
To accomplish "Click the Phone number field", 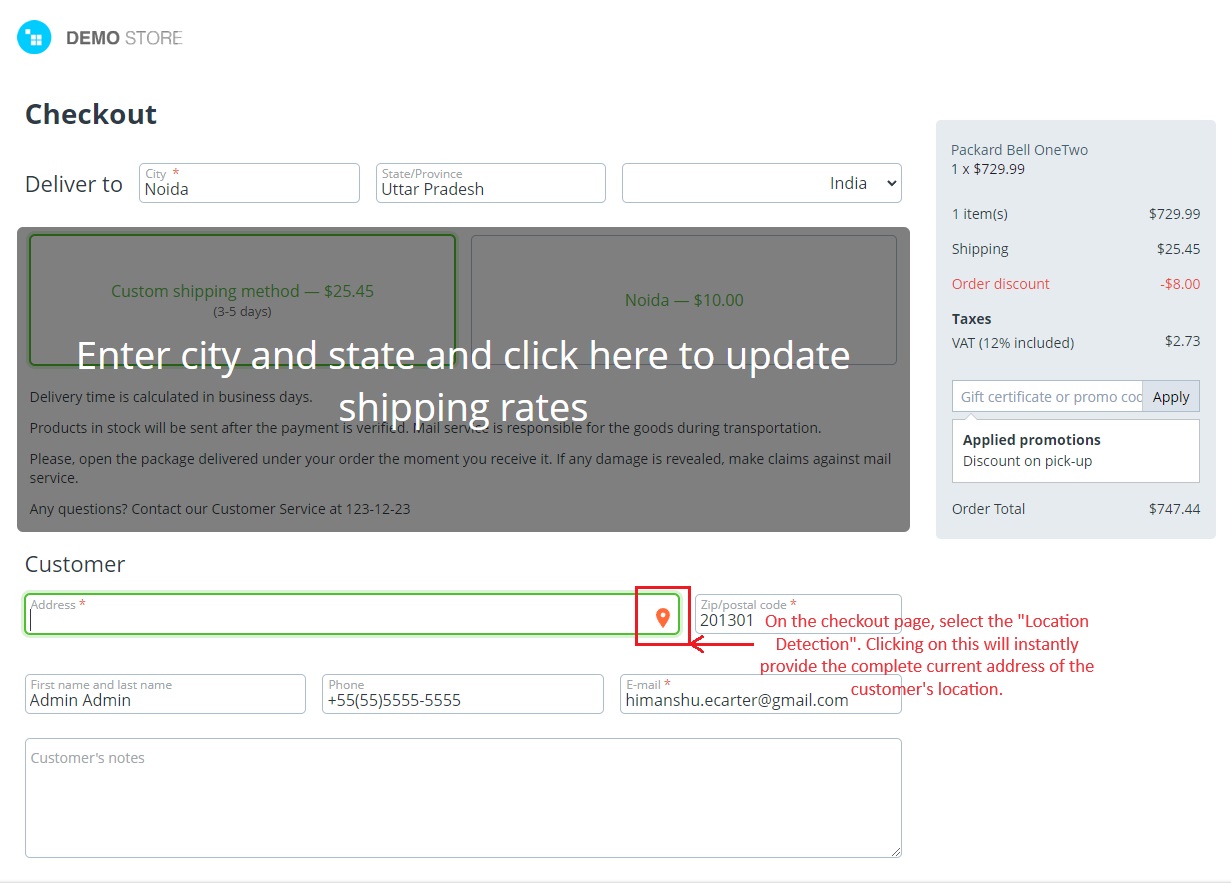I will click(463, 694).
